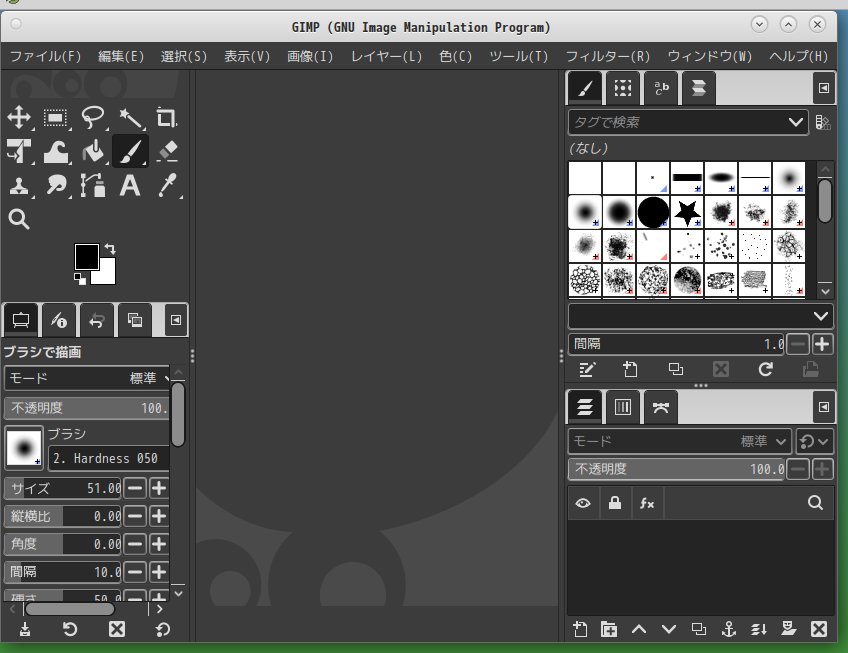Image resolution: width=848 pixels, height=653 pixels.
Task: Select the Clone stamp tool
Action: point(19,186)
